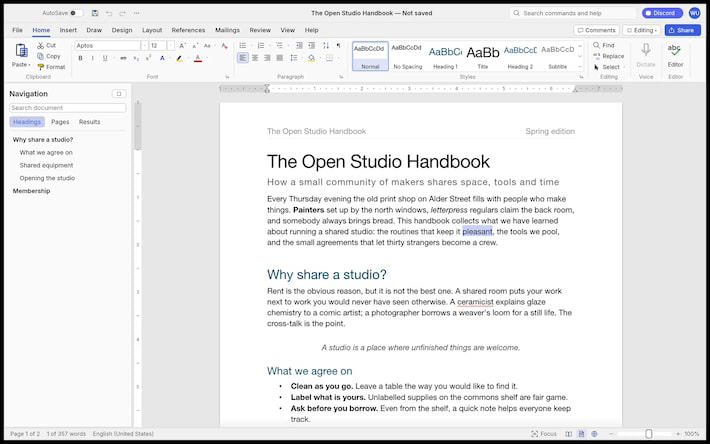Open the Editing mode dropdown
Image resolution: width=710 pixels, height=444 pixels.
tap(641, 30)
